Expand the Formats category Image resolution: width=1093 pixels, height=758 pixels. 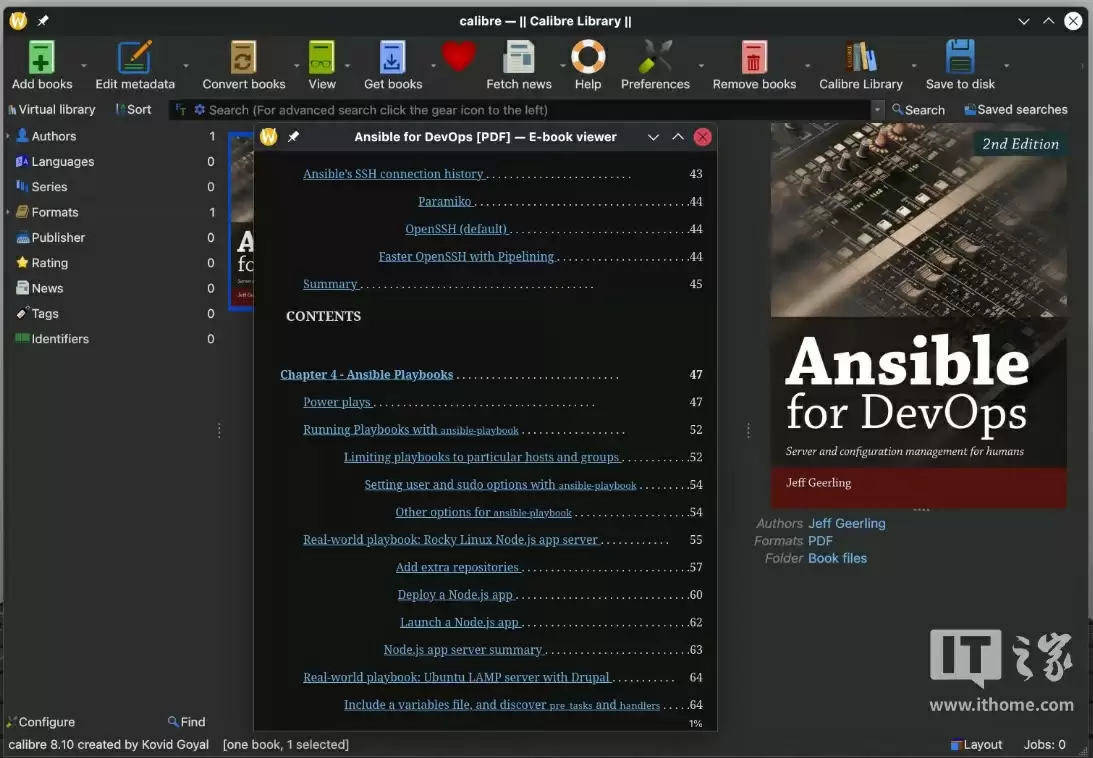[x=8, y=212]
